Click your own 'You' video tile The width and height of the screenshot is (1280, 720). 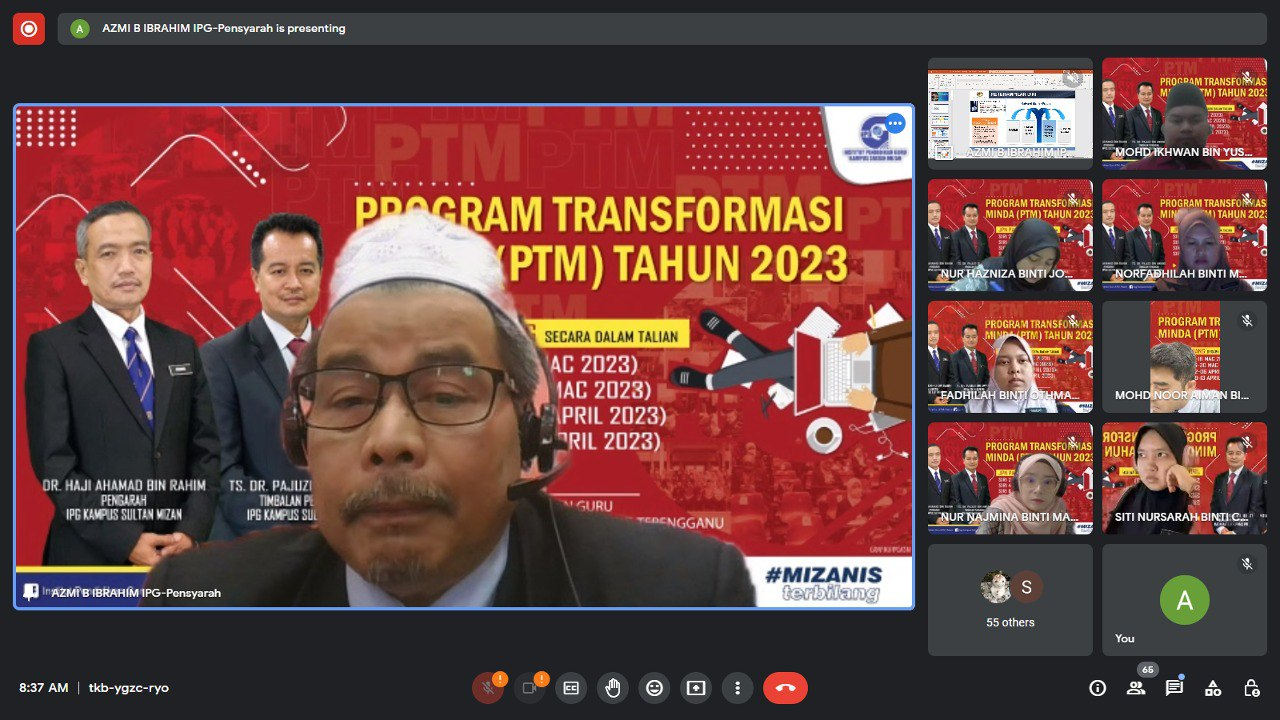[1184, 600]
